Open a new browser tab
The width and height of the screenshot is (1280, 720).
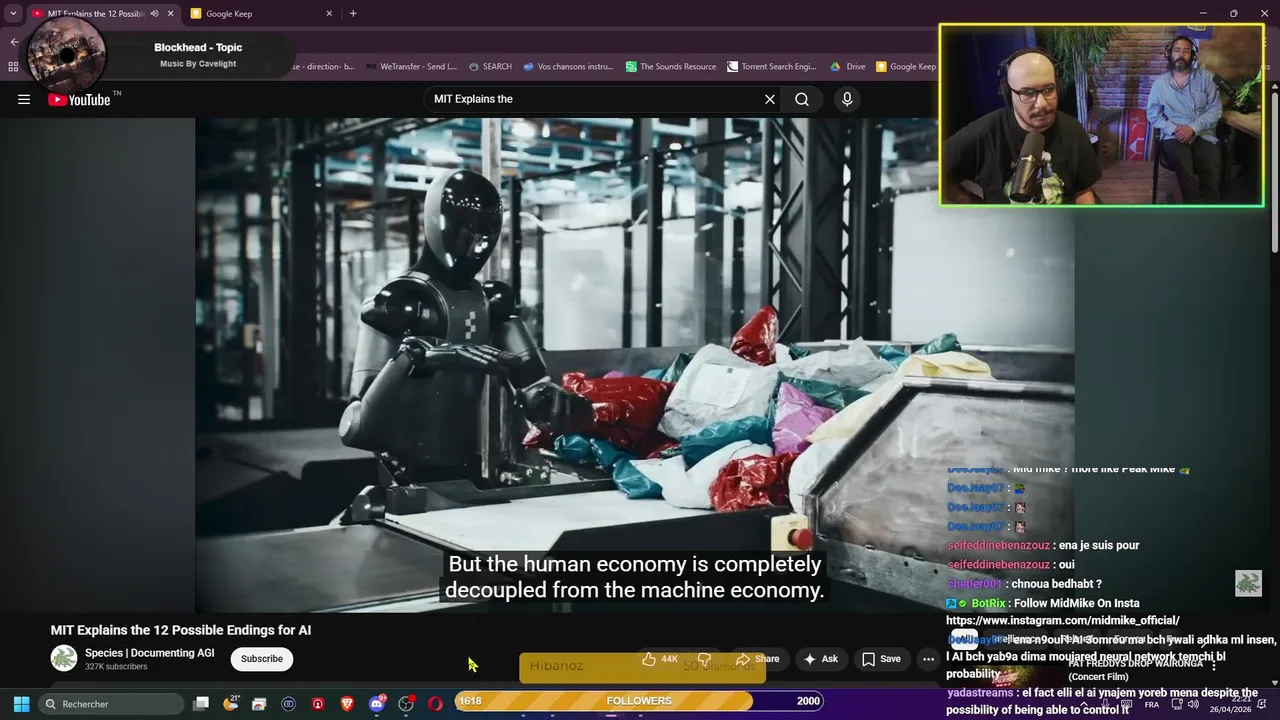click(353, 14)
